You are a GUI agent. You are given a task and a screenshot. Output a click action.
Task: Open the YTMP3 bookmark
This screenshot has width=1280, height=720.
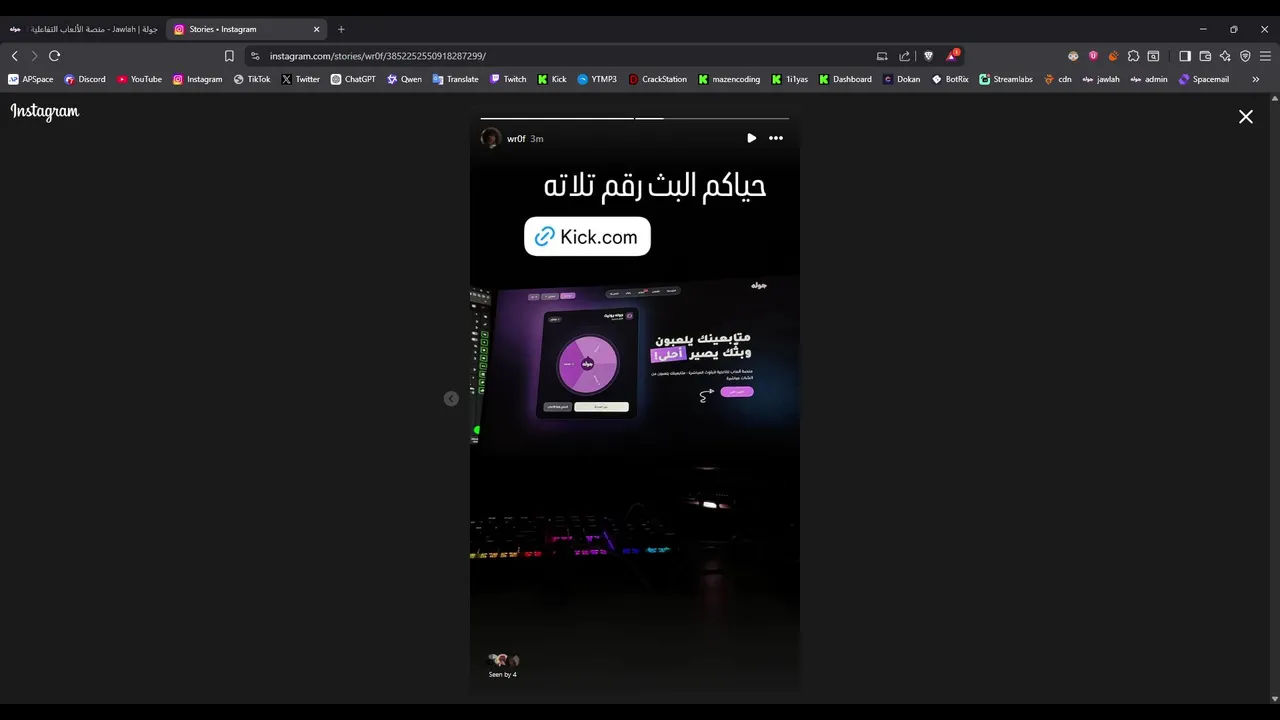click(x=597, y=79)
